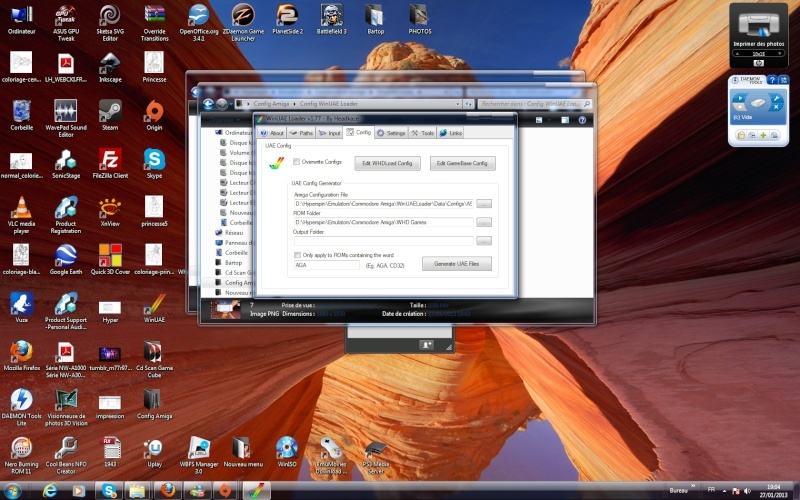Screen dimensions: 800x500
Task: Browse for the ROM Folder
Action: 484,222
